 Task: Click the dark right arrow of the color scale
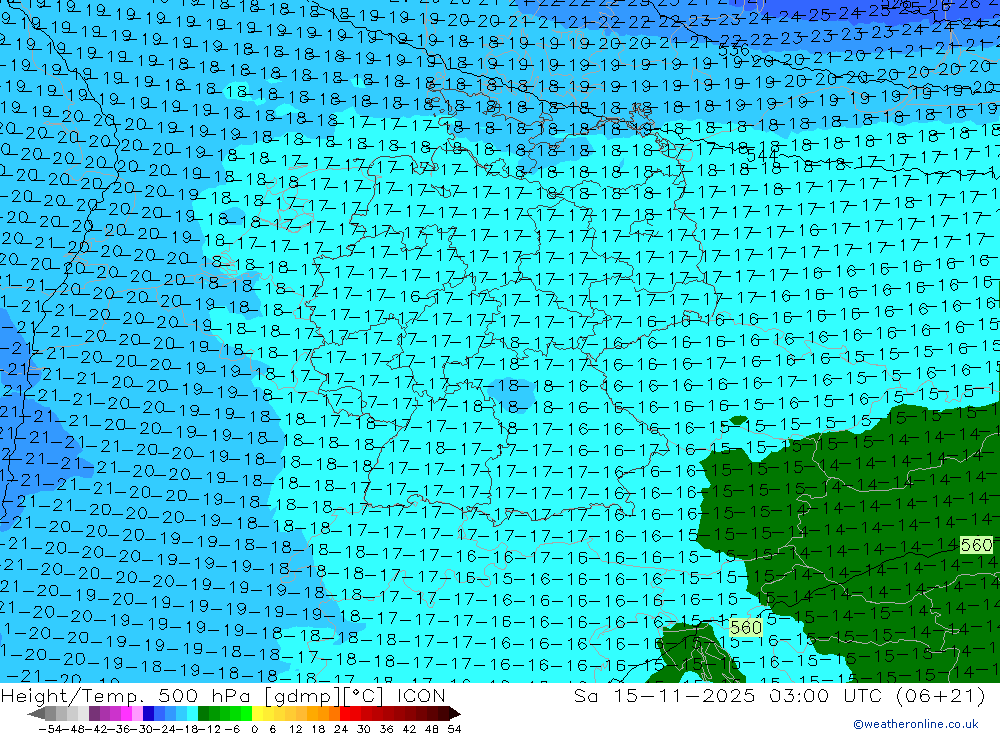(455, 714)
